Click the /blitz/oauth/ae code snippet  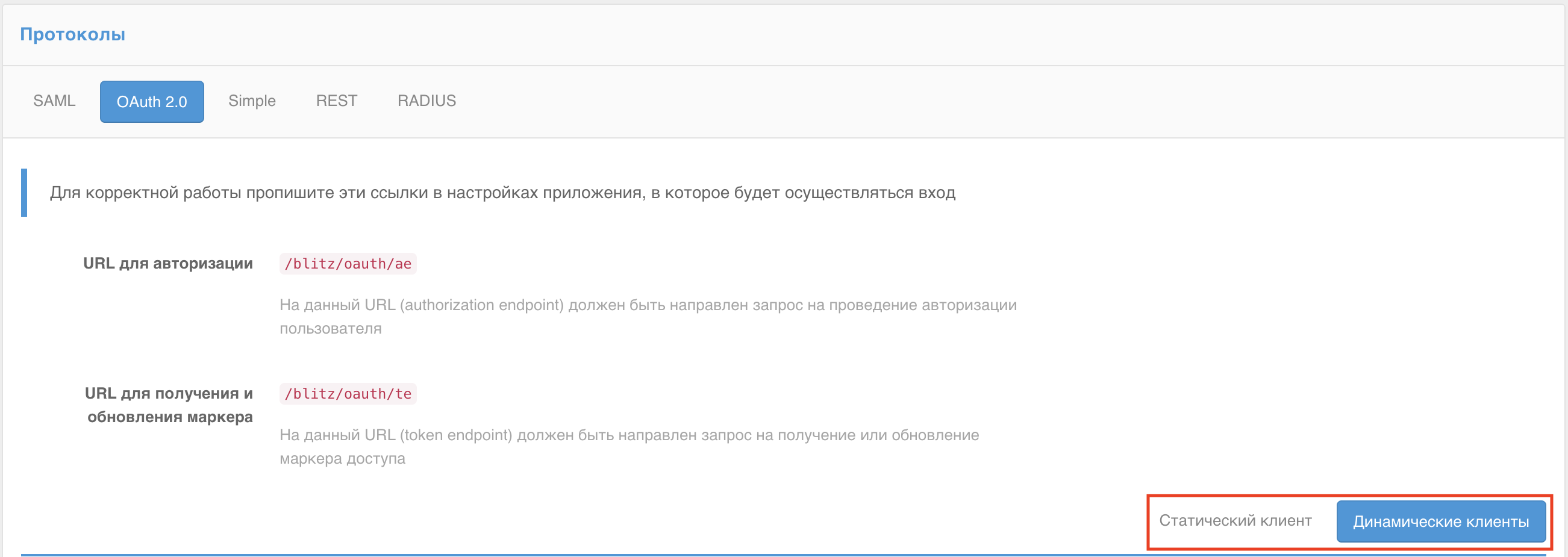click(x=349, y=264)
